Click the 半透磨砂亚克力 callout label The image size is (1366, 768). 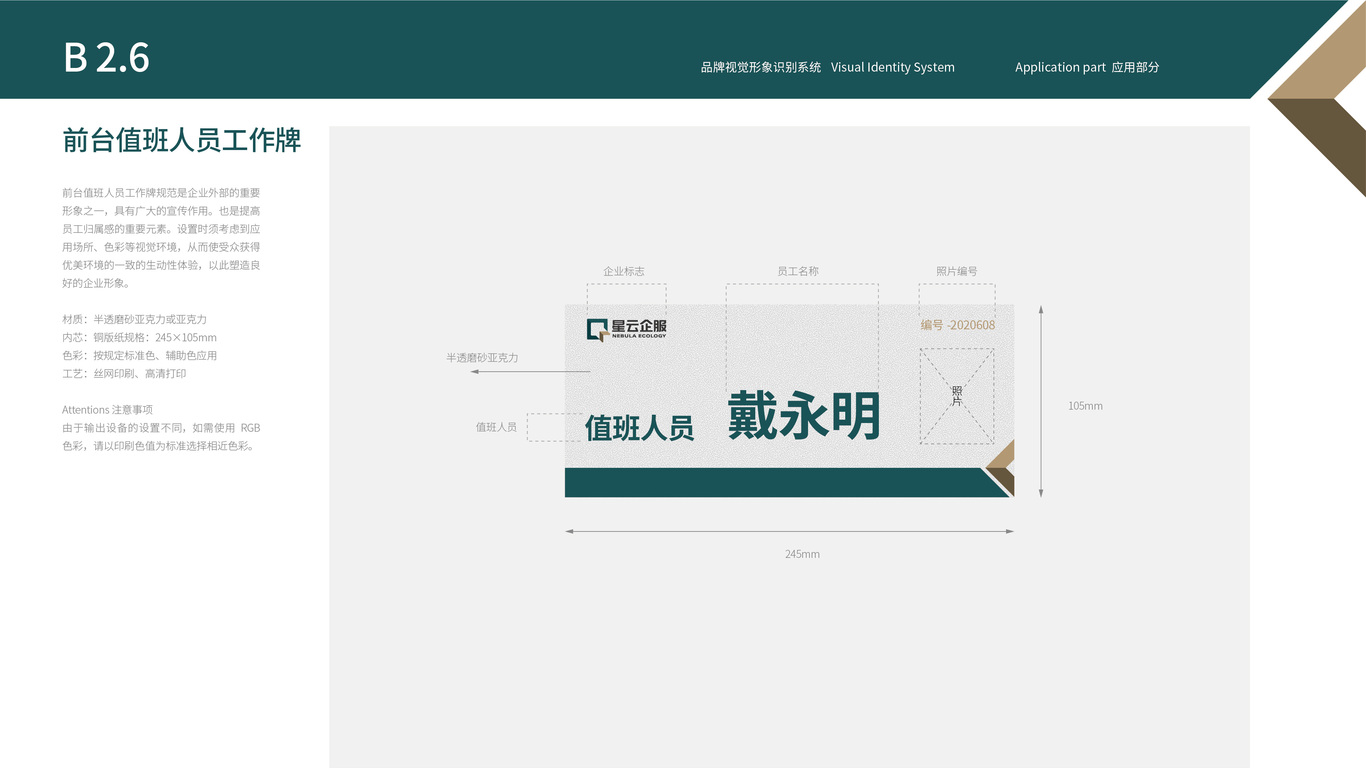482,357
